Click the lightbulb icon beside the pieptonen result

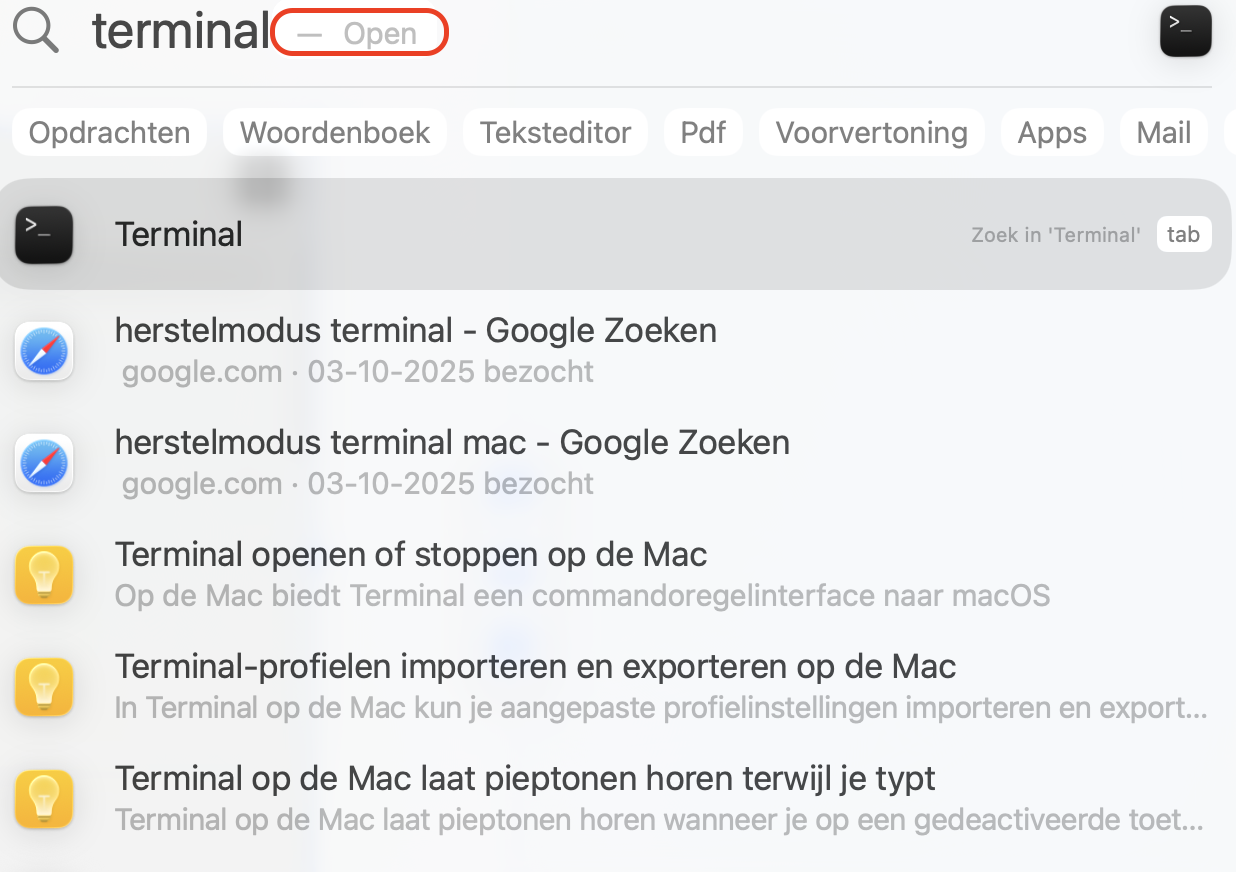(x=44, y=799)
